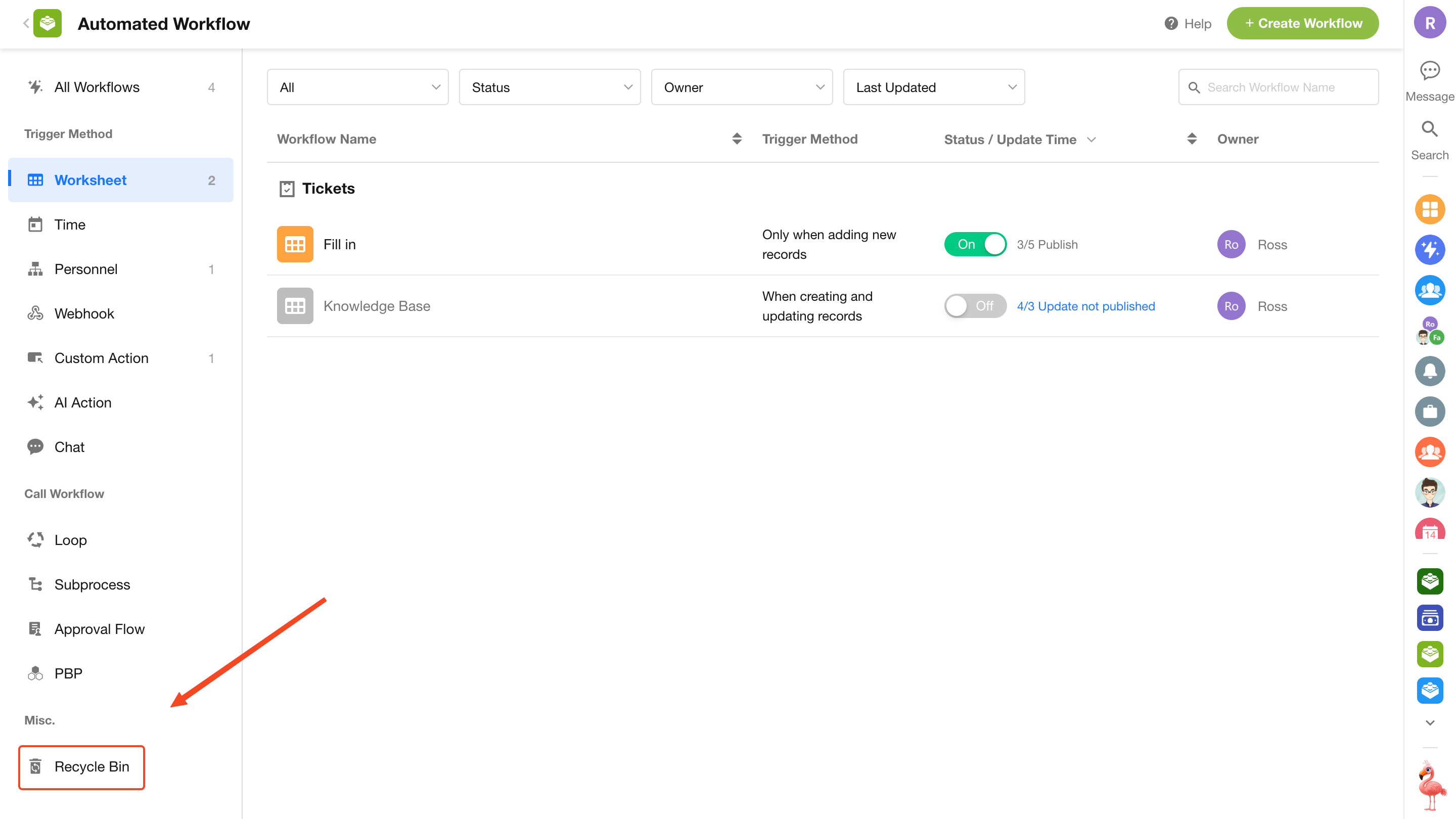Viewport: 1456px width, 819px height.
Task: Sort by Workflow Name column arrows
Action: coord(737,139)
